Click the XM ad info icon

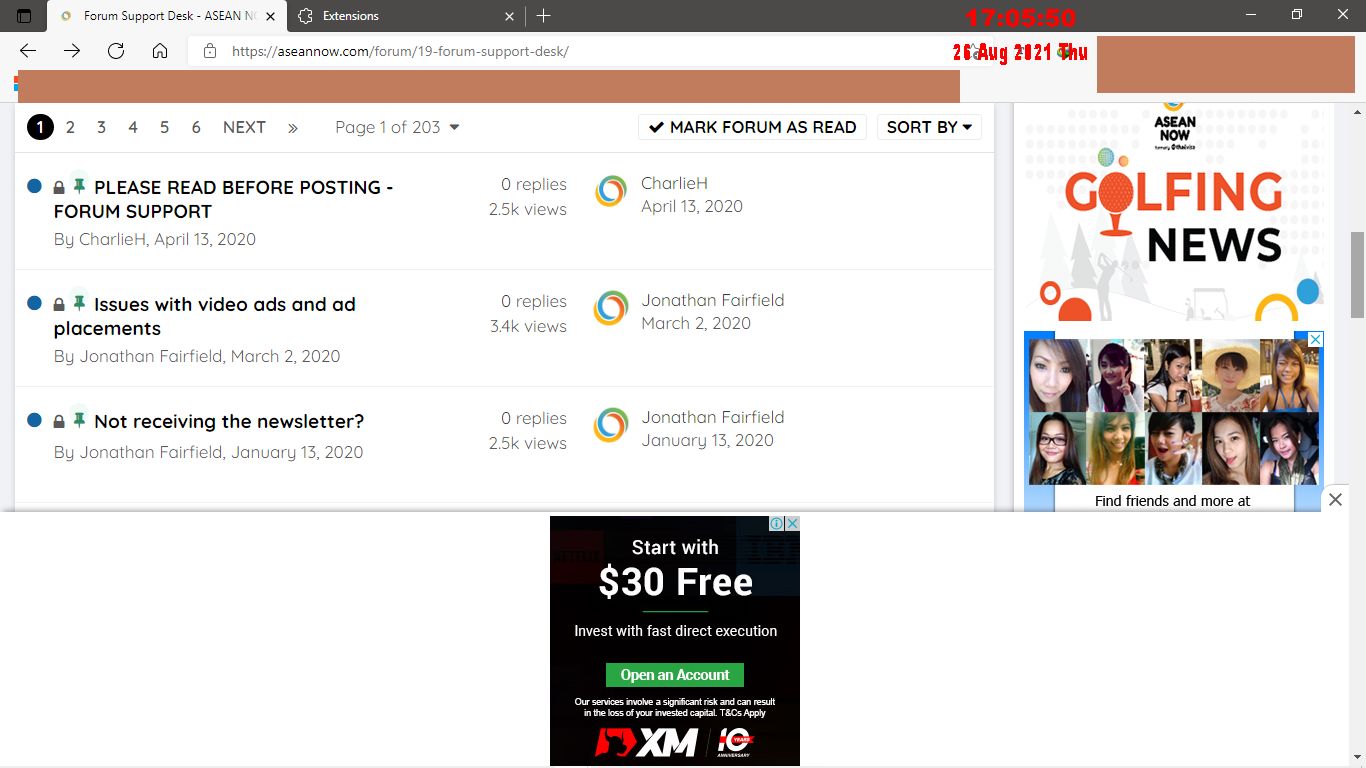(776, 523)
